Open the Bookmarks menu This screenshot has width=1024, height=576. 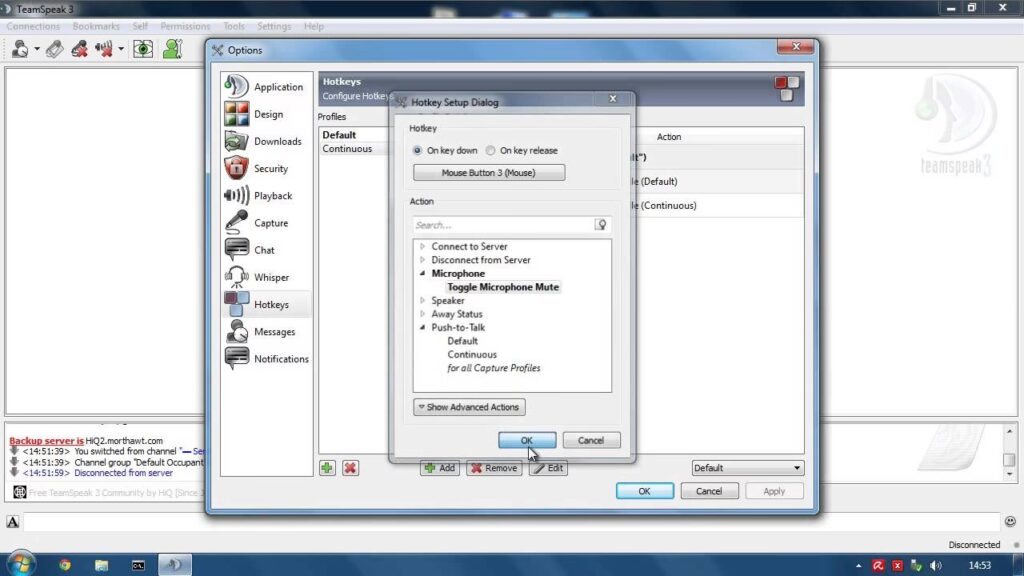(x=96, y=26)
